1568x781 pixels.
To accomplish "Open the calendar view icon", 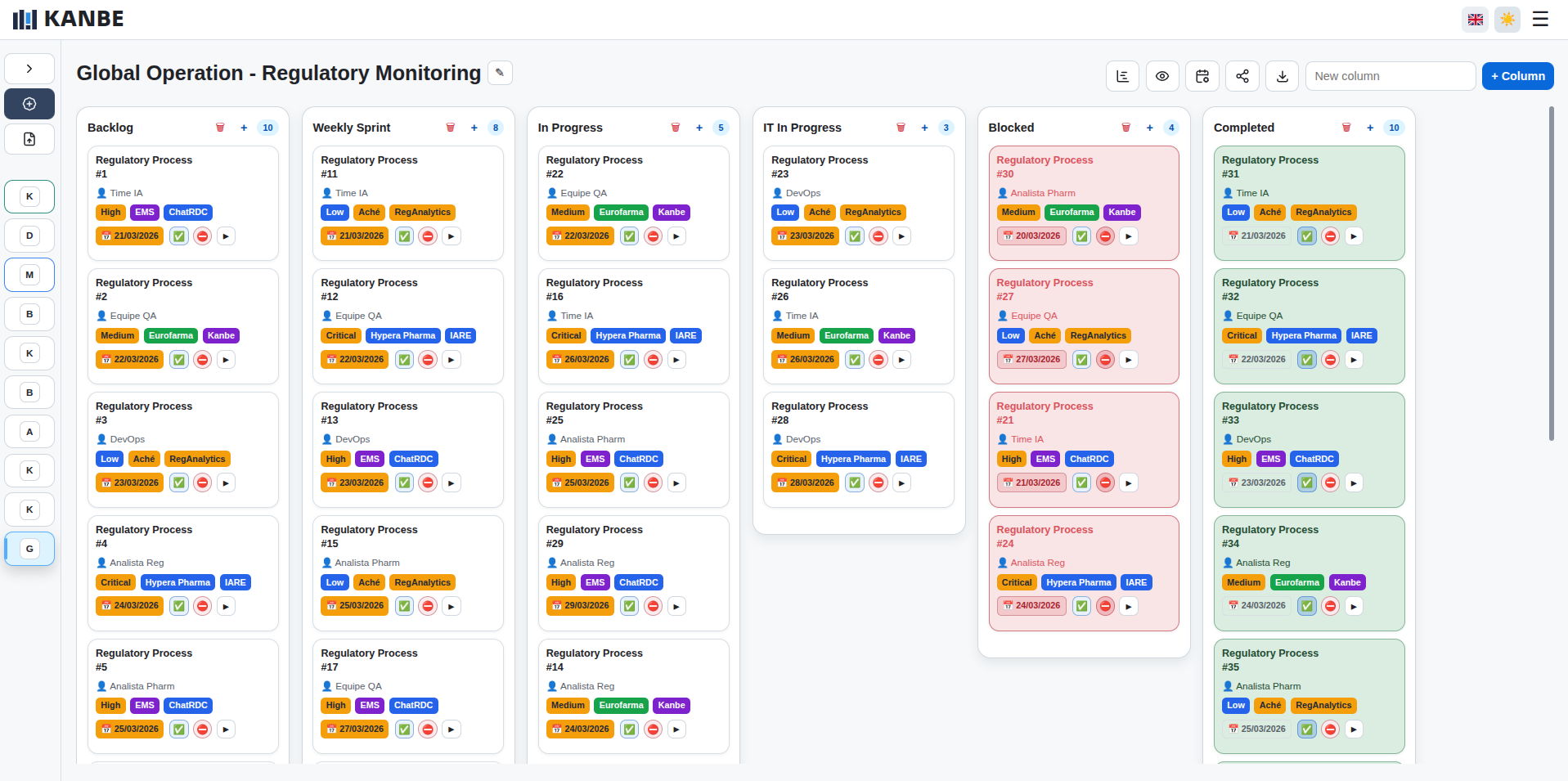I will [1202, 76].
